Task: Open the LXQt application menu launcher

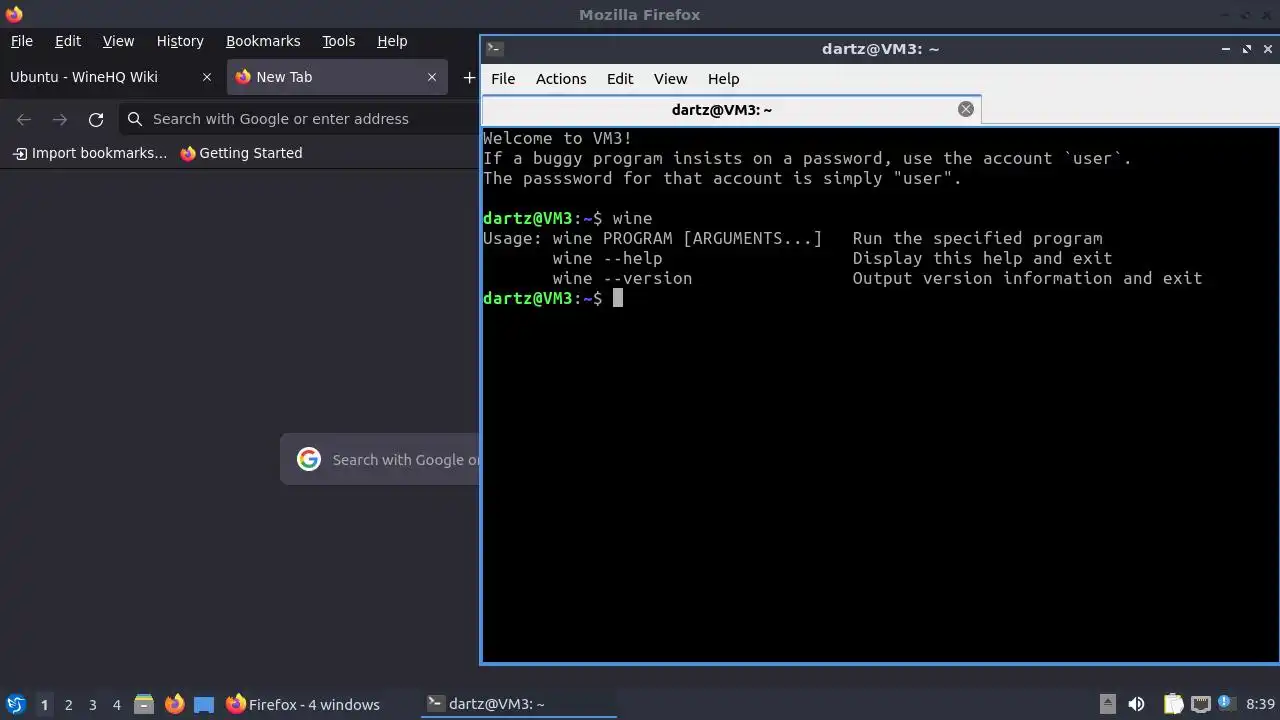Action: click(15, 704)
